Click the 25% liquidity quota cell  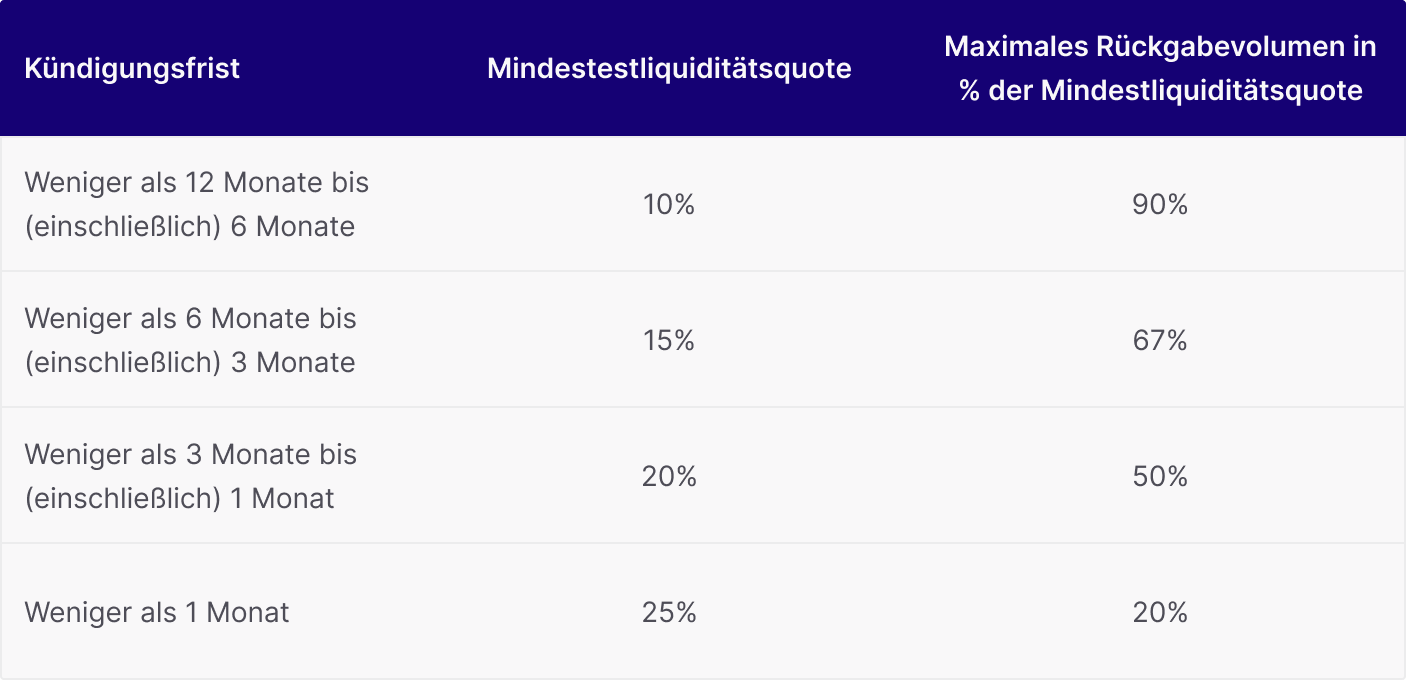click(669, 612)
